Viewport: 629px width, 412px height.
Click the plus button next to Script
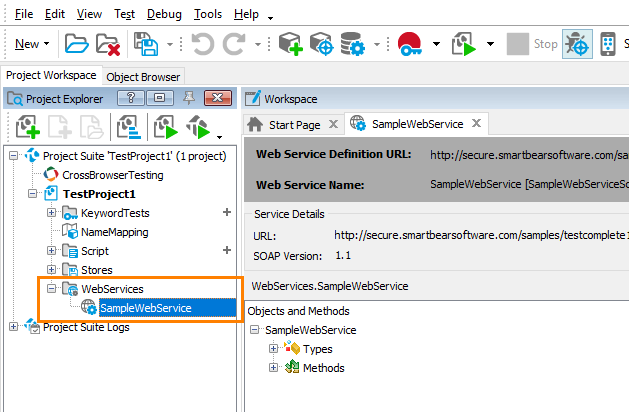pos(226,250)
